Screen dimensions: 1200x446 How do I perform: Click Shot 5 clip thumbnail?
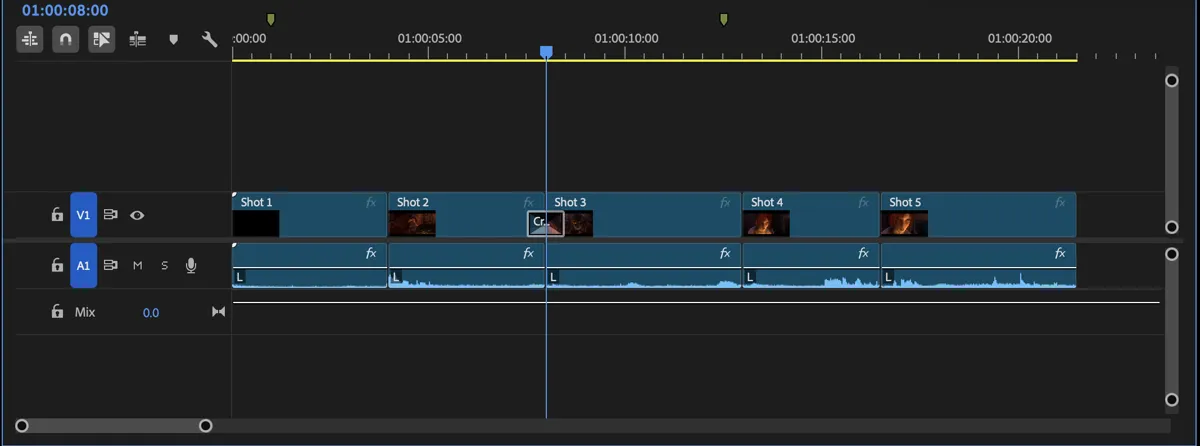click(905, 223)
